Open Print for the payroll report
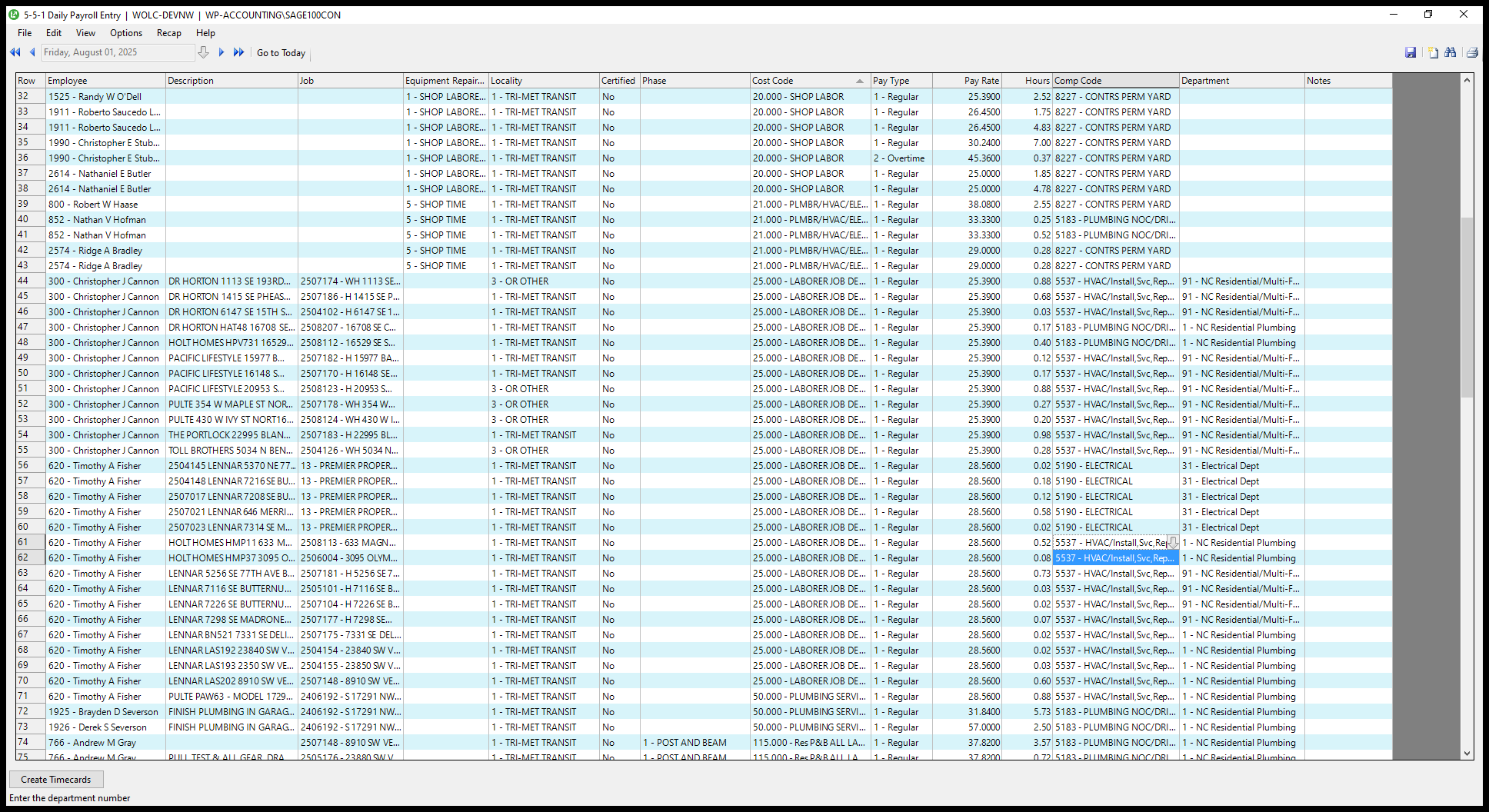 point(1471,52)
